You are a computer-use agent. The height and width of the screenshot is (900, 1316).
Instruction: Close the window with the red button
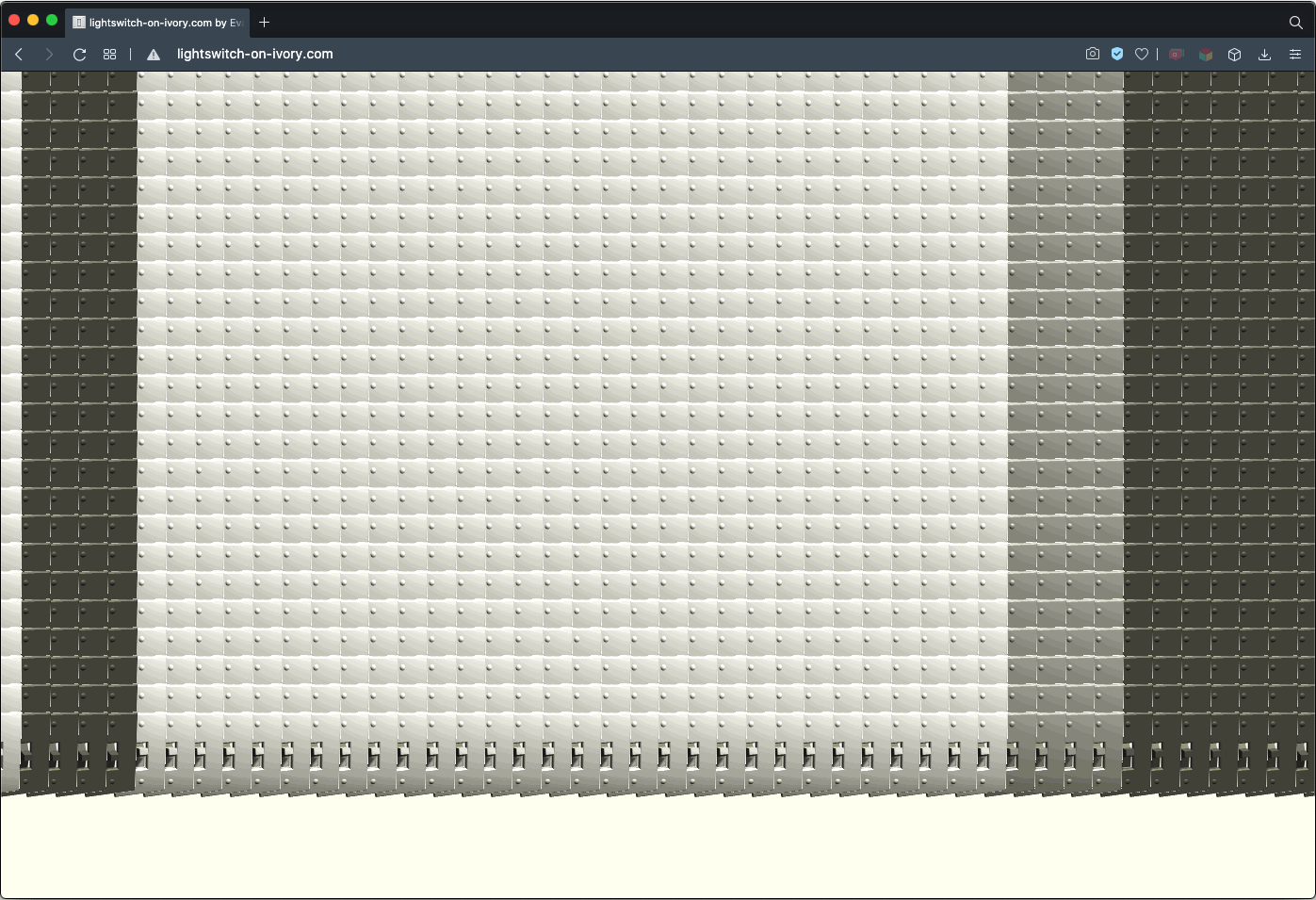point(14,20)
